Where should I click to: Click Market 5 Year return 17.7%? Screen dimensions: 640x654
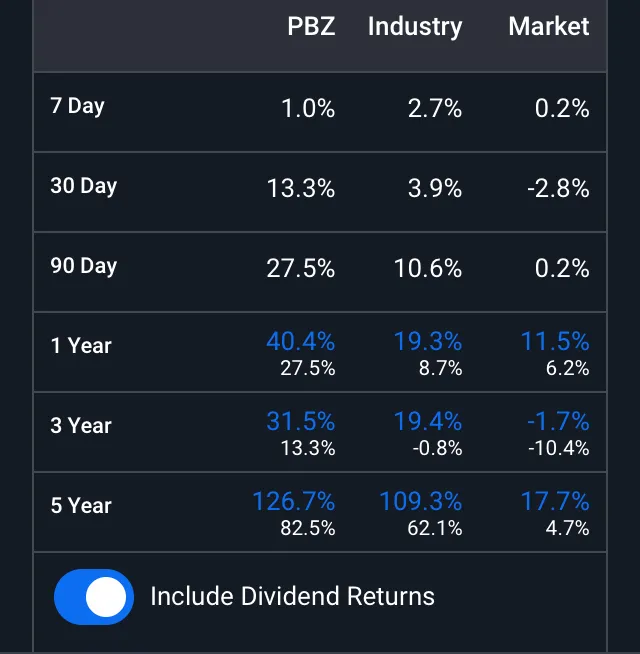pos(555,500)
